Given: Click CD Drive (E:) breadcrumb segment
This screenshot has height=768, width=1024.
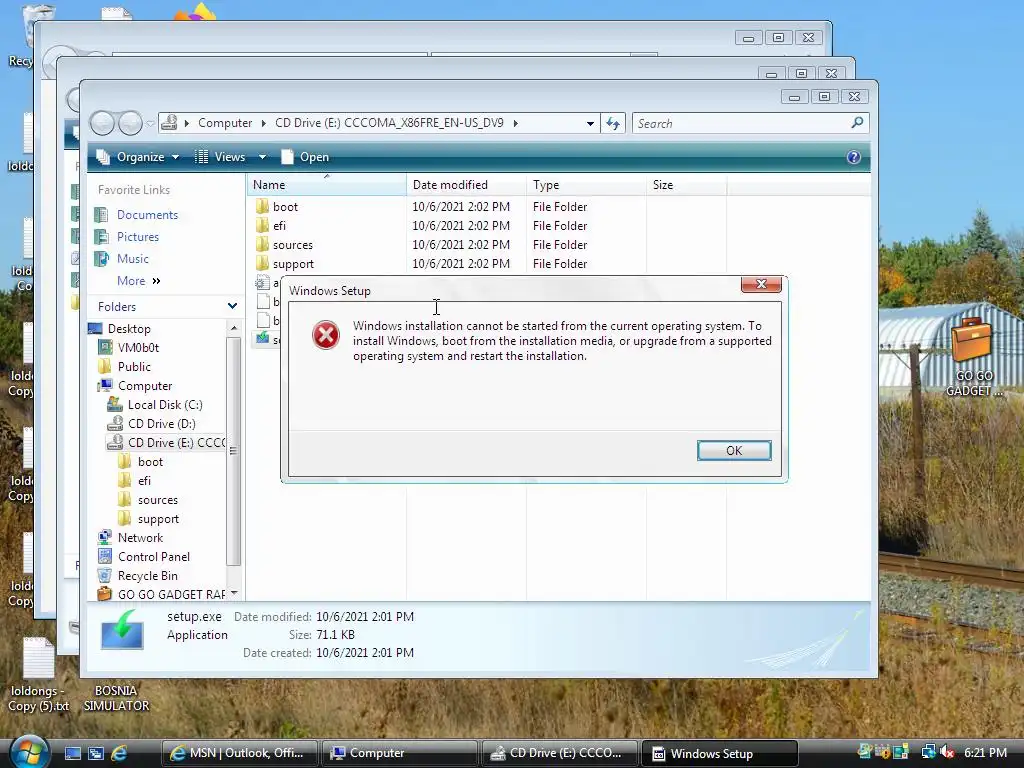Looking at the screenshot, I should click(x=389, y=123).
